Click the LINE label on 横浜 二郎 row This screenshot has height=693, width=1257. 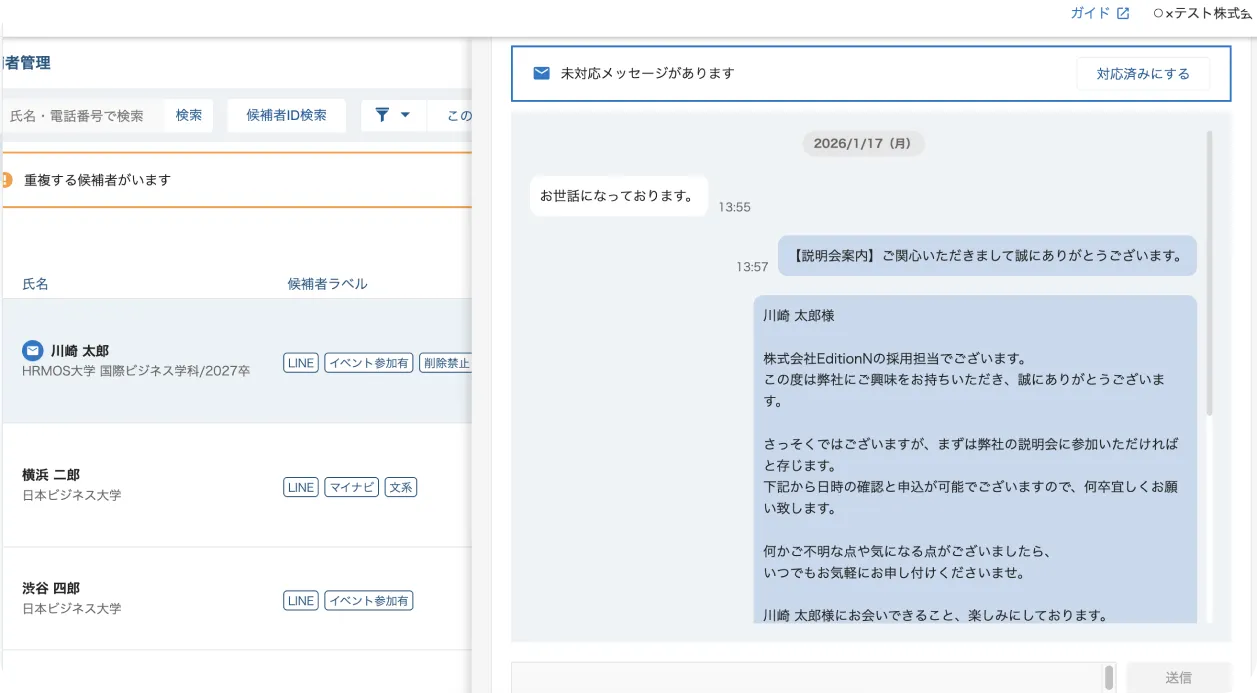point(301,487)
